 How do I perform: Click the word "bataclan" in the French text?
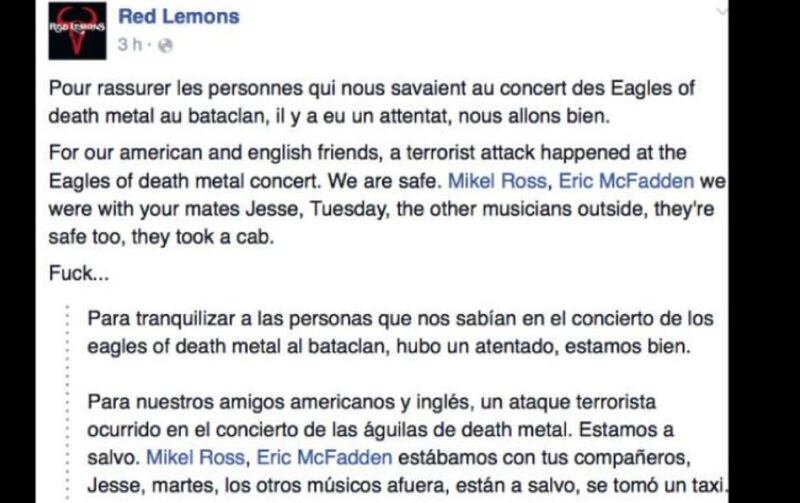(x=227, y=116)
